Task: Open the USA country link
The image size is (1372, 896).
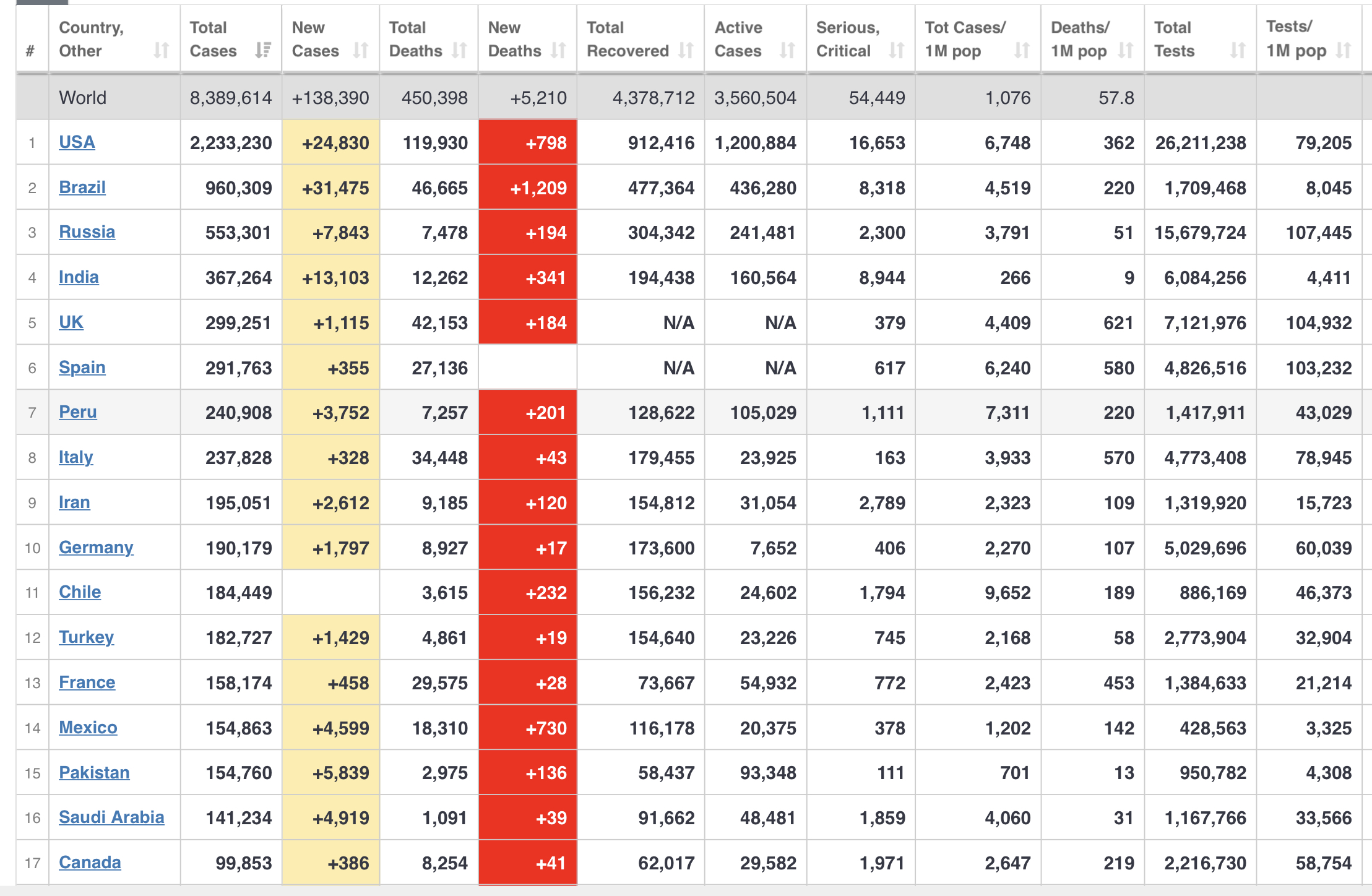Action: [x=77, y=142]
